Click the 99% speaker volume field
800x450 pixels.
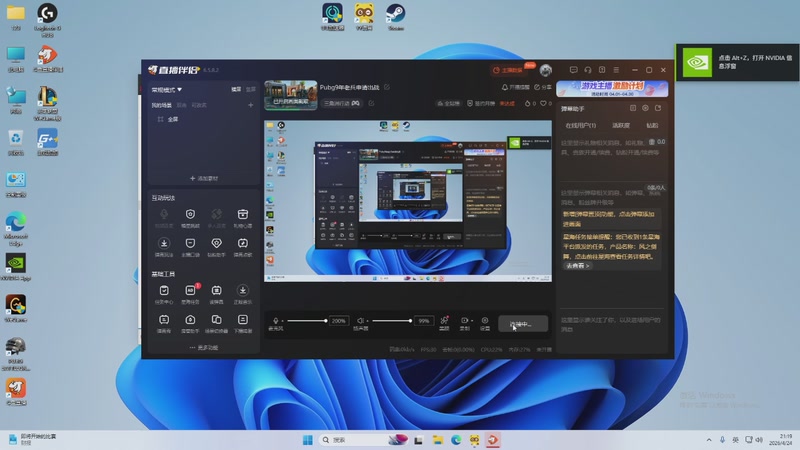tap(424, 321)
